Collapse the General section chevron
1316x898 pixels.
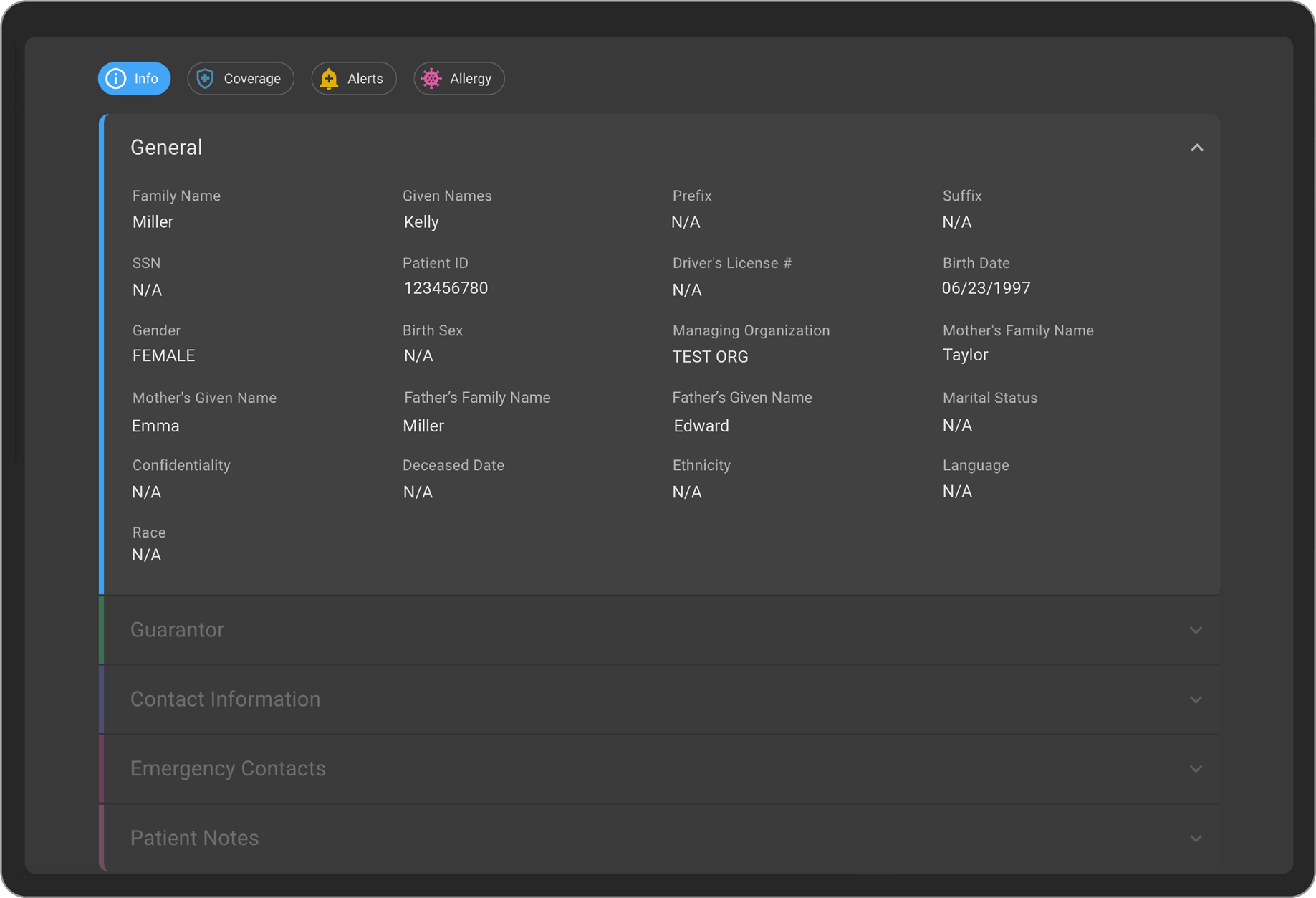pyautogui.click(x=1196, y=148)
